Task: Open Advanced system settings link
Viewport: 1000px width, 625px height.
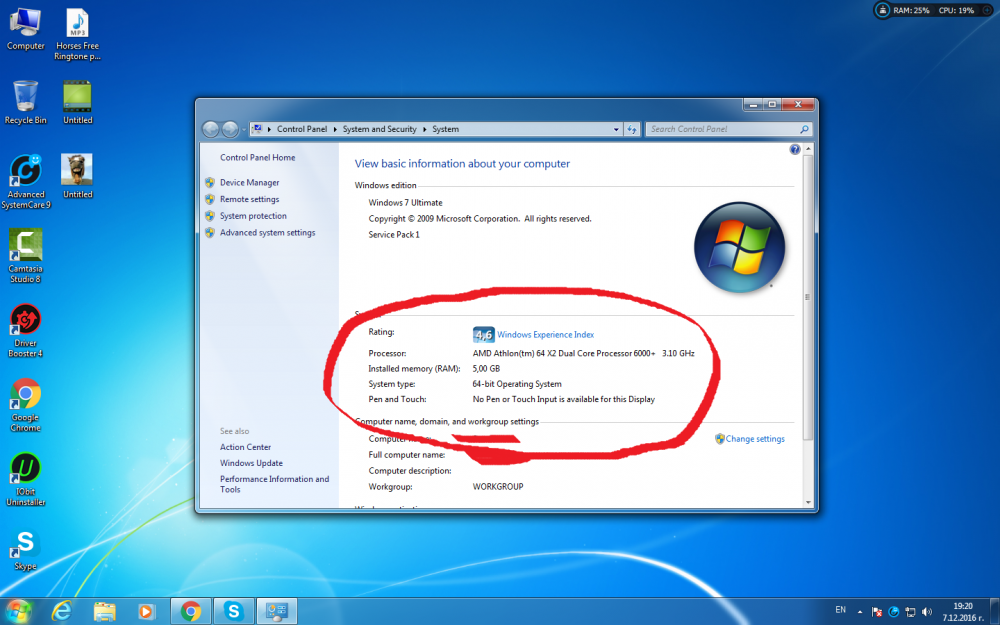Action: click(x=267, y=233)
